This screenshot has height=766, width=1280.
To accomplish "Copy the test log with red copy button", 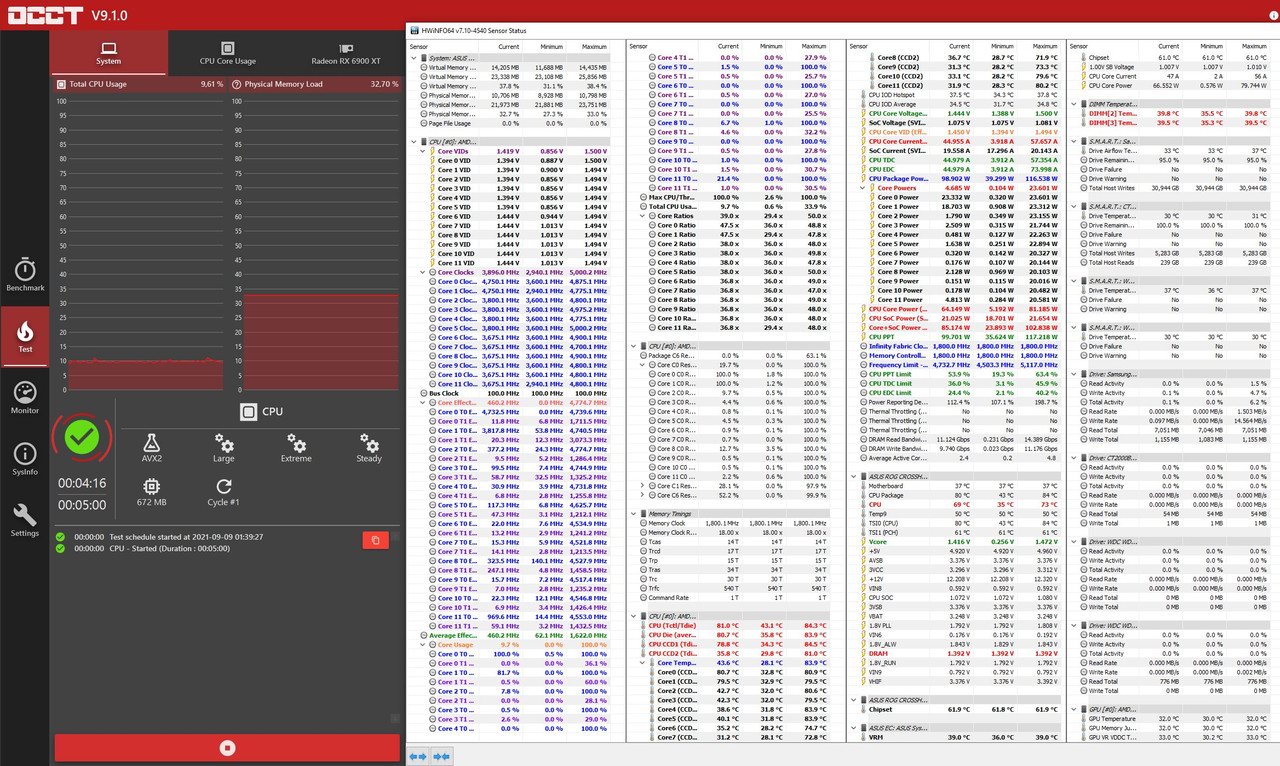I will (375, 540).
